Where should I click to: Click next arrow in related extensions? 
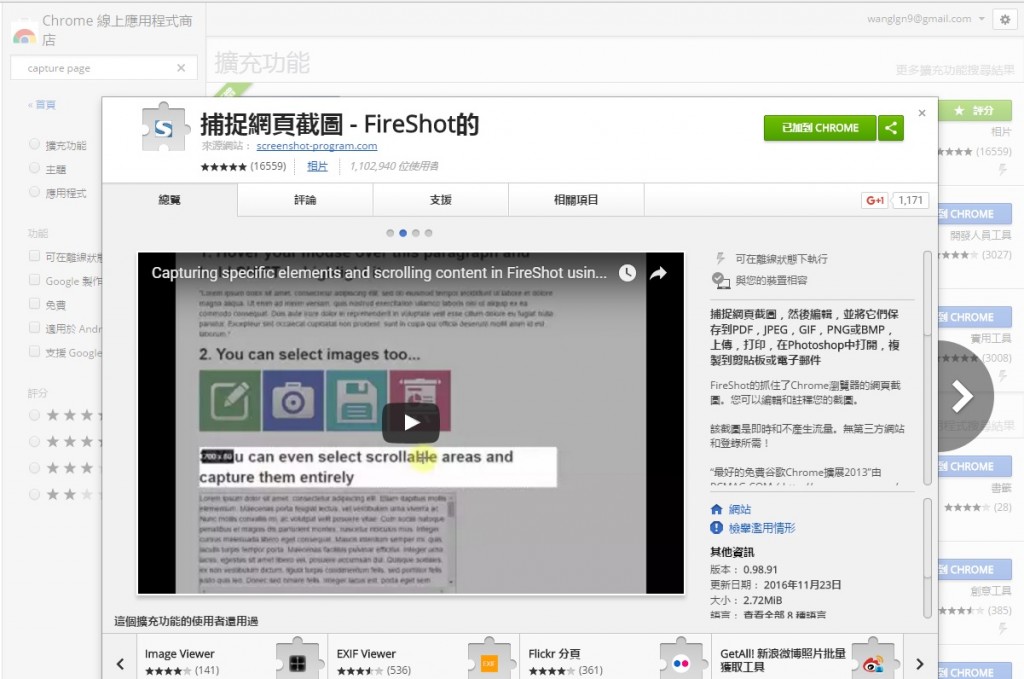pos(920,664)
